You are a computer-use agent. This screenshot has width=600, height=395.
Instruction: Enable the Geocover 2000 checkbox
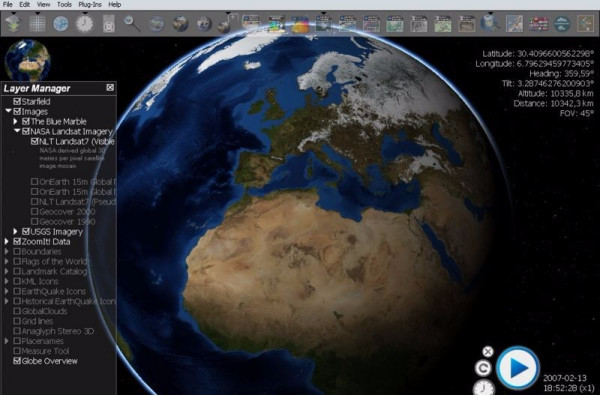[35, 211]
